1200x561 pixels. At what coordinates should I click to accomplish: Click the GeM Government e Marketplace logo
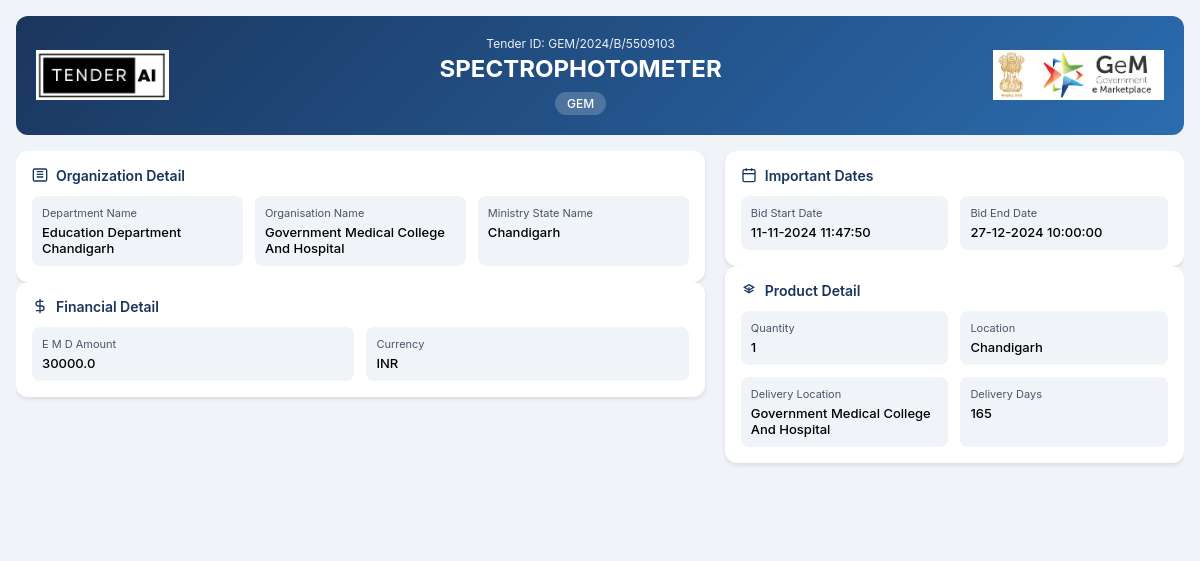[x=1078, y=75]
